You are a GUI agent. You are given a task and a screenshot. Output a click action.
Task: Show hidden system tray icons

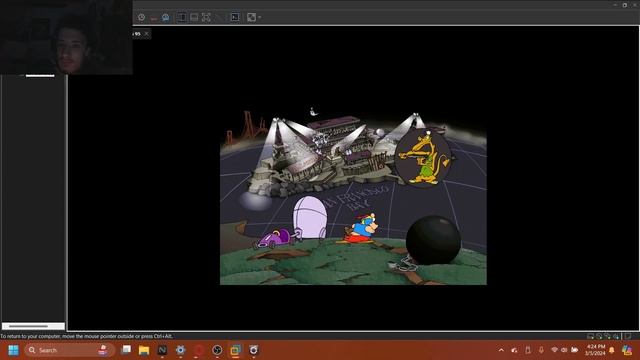point(501,350)
